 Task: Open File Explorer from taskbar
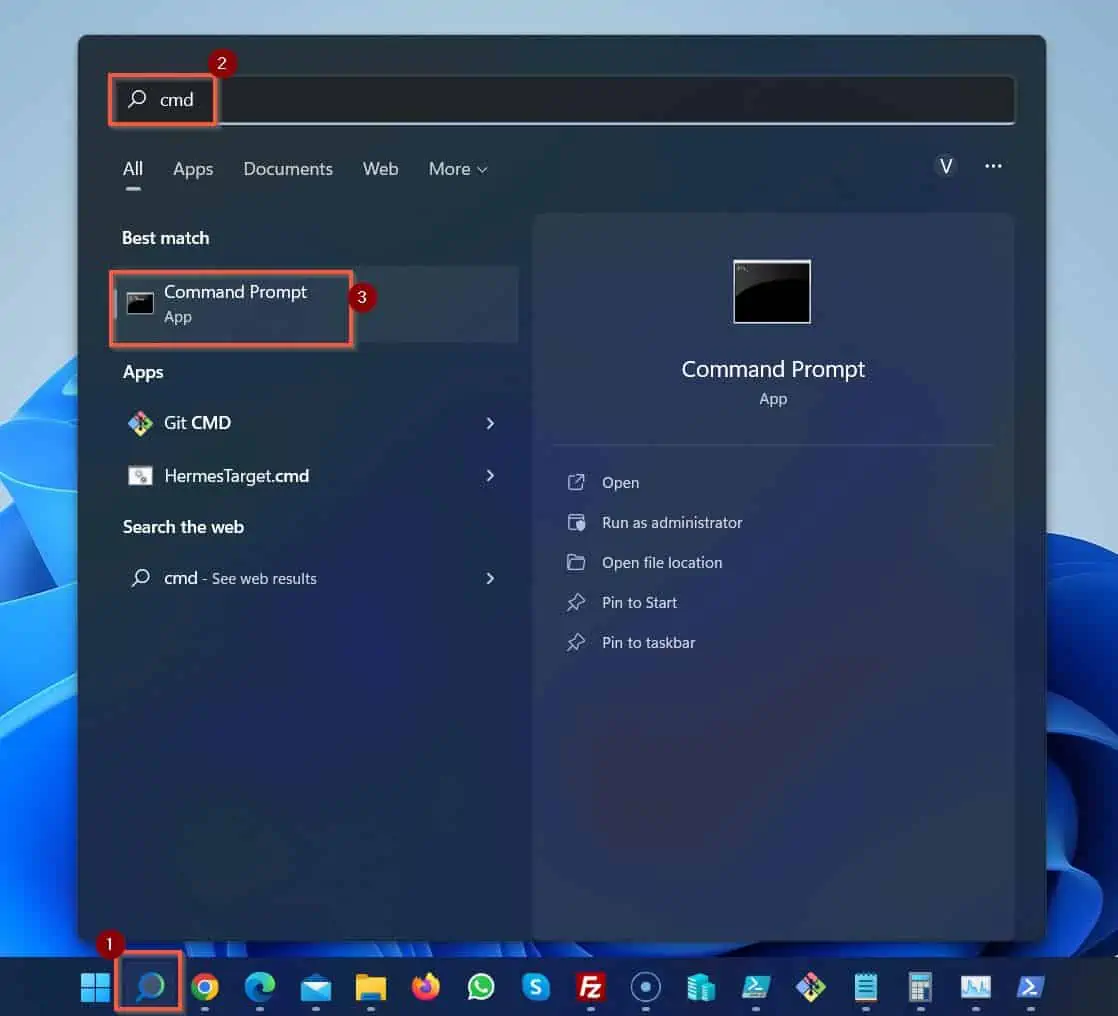[x=371, y=987]
